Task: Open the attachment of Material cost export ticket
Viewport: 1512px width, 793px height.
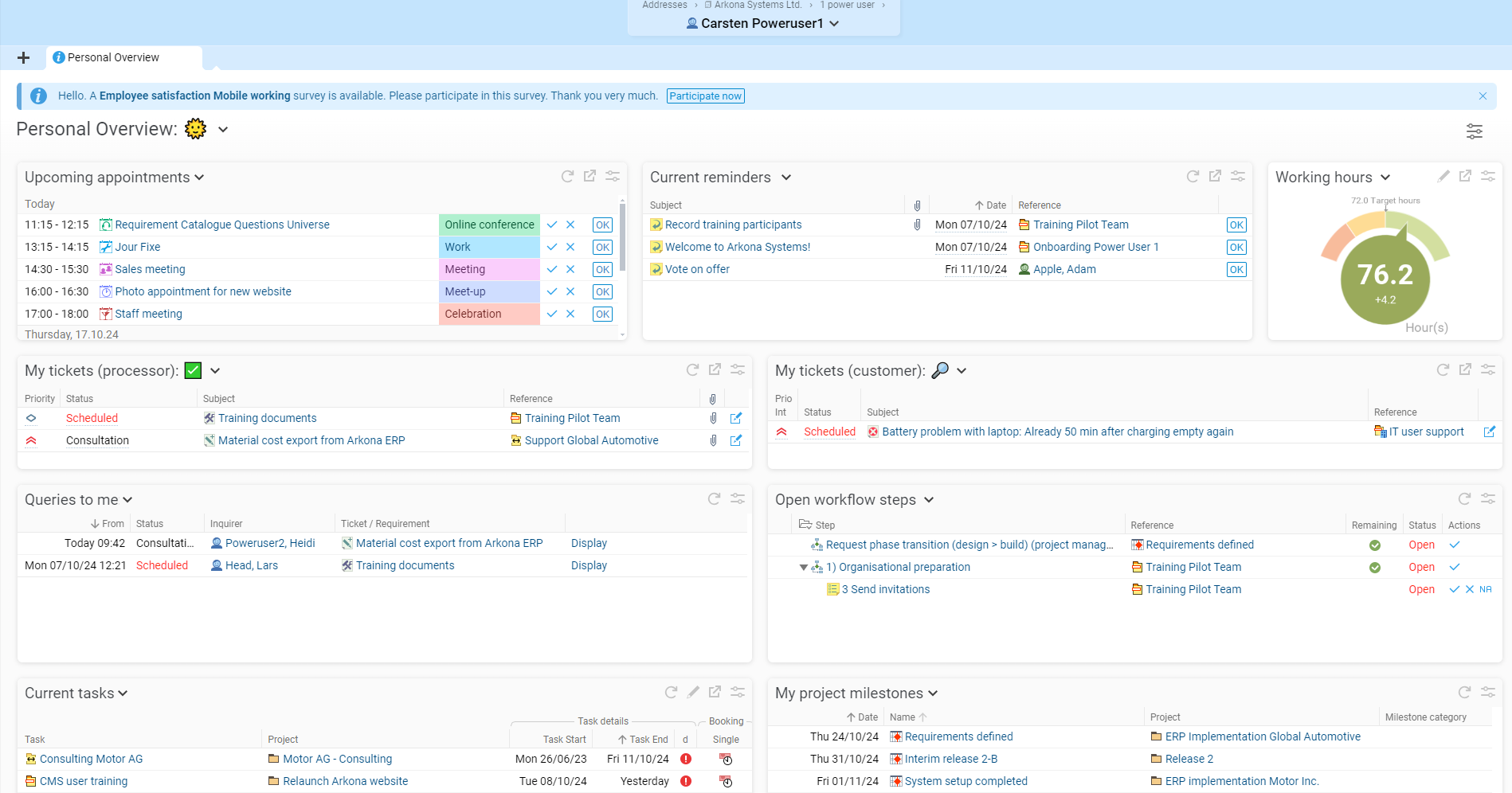Action: click(713, 440)
